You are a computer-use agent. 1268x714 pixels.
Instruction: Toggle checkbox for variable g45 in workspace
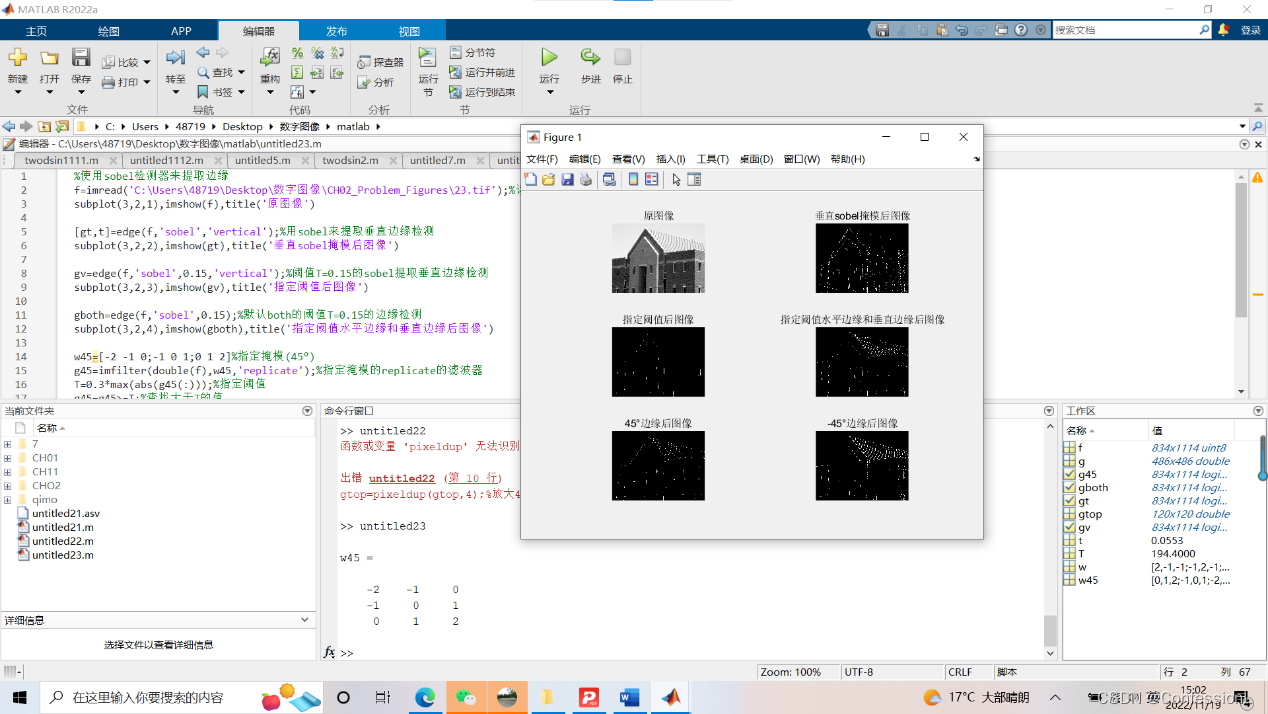[x=1071, y=475]
